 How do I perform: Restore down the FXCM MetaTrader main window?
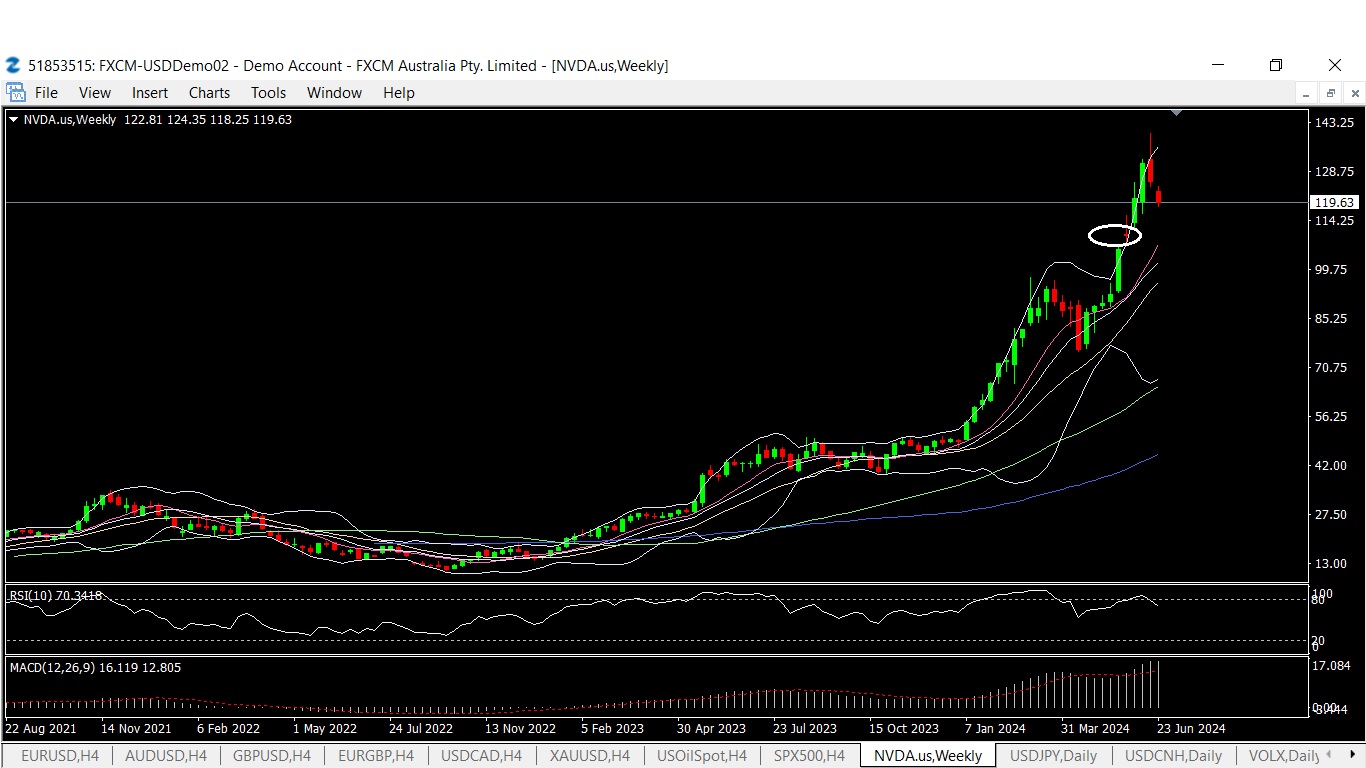(1276, 65)
